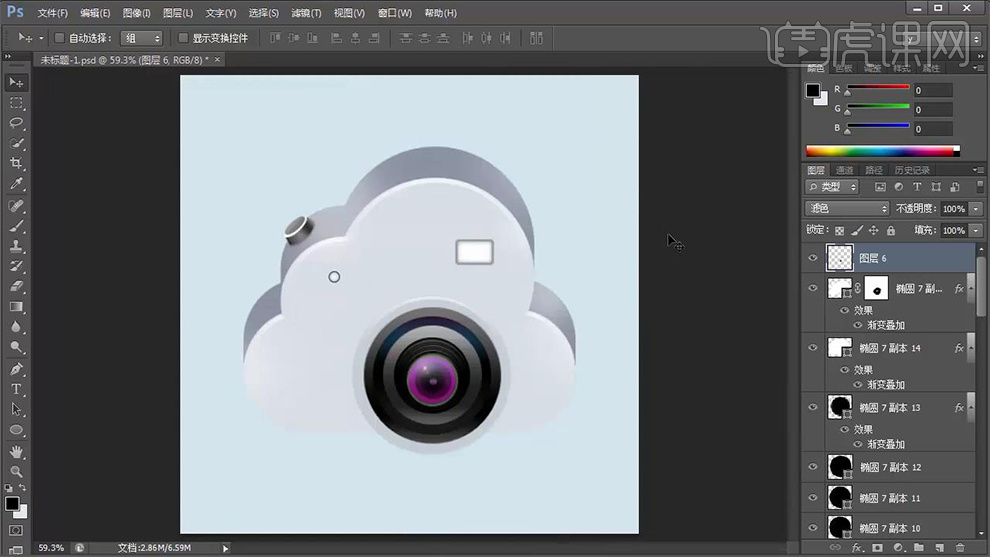Open the 填充 fill dropdown arrow
990x557 pixels.
(976, 231)
